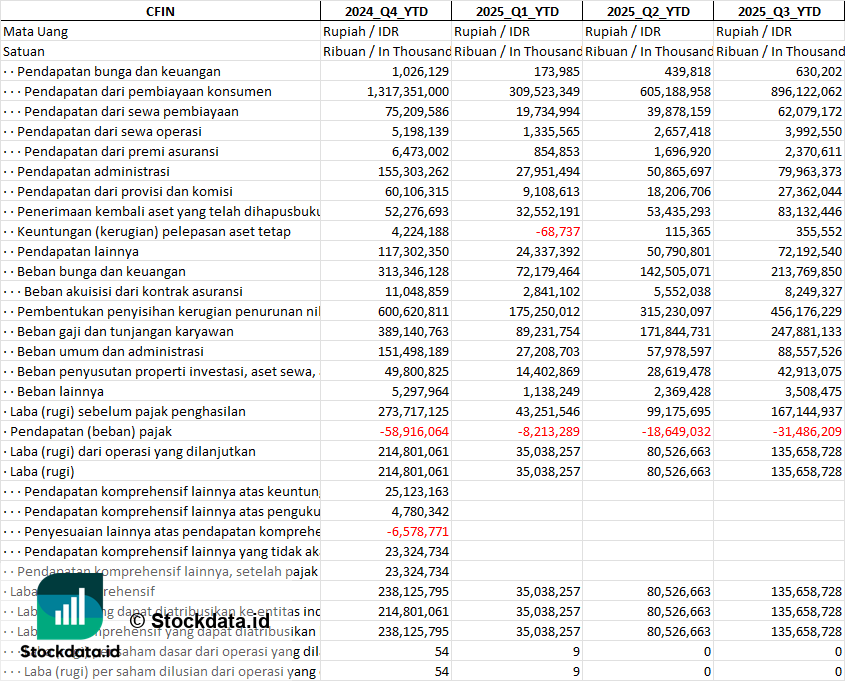845x681 pixels.
Task: Select the Beban lainnya row label
Action: [x=63, y=391]
